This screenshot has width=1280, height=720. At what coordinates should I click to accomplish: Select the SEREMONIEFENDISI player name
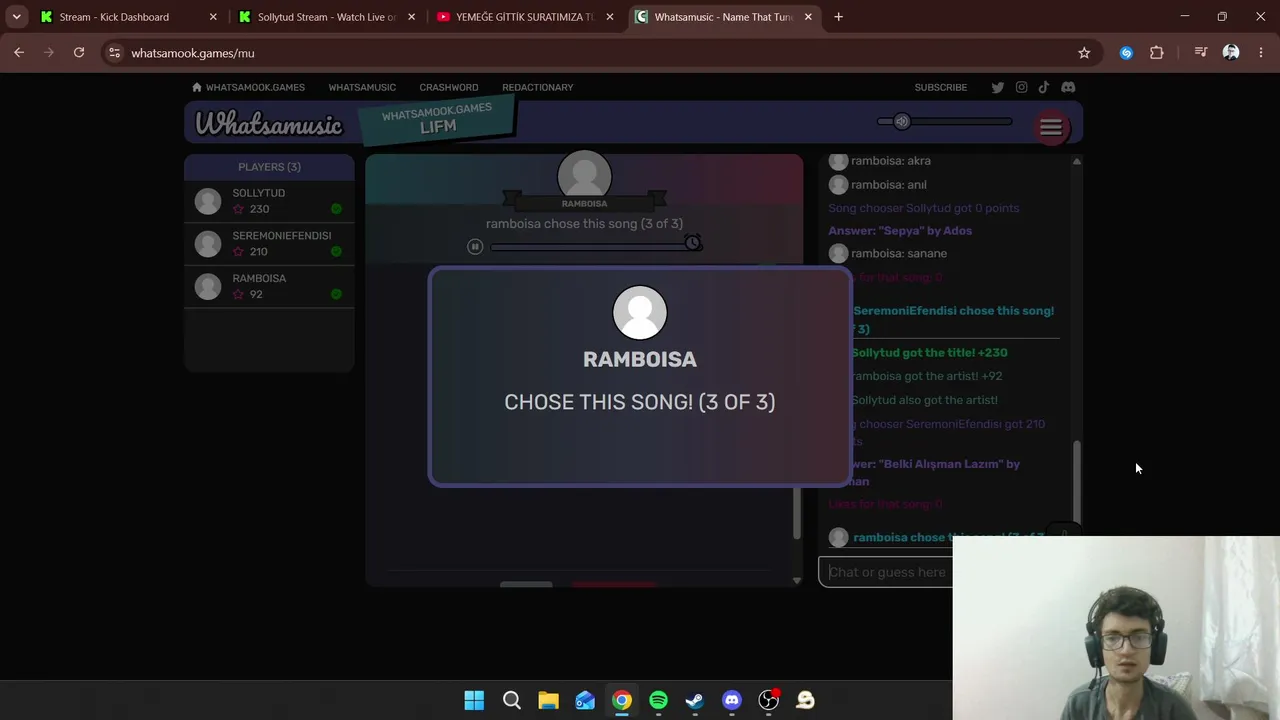282,236
